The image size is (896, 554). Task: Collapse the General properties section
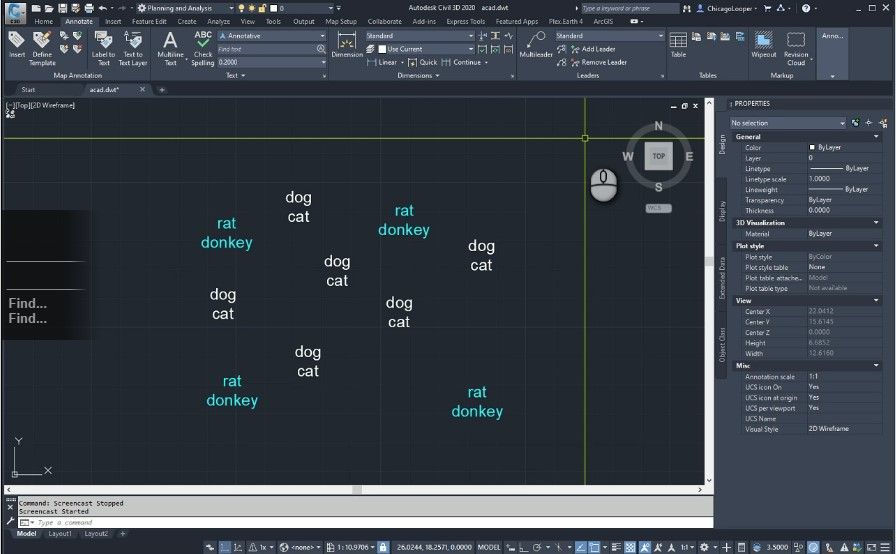[x=876, y=137]
